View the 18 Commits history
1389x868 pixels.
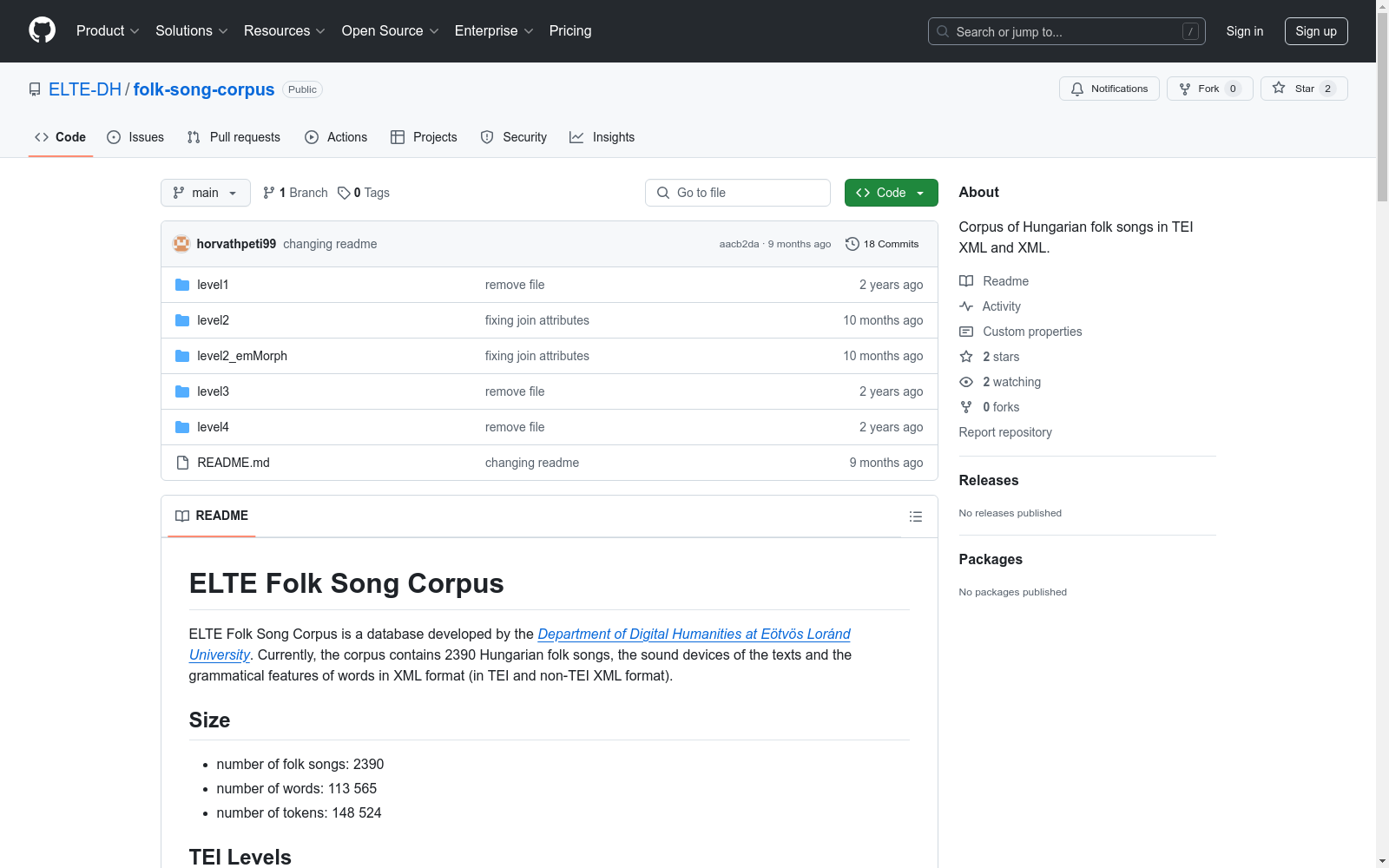[882, 244]
